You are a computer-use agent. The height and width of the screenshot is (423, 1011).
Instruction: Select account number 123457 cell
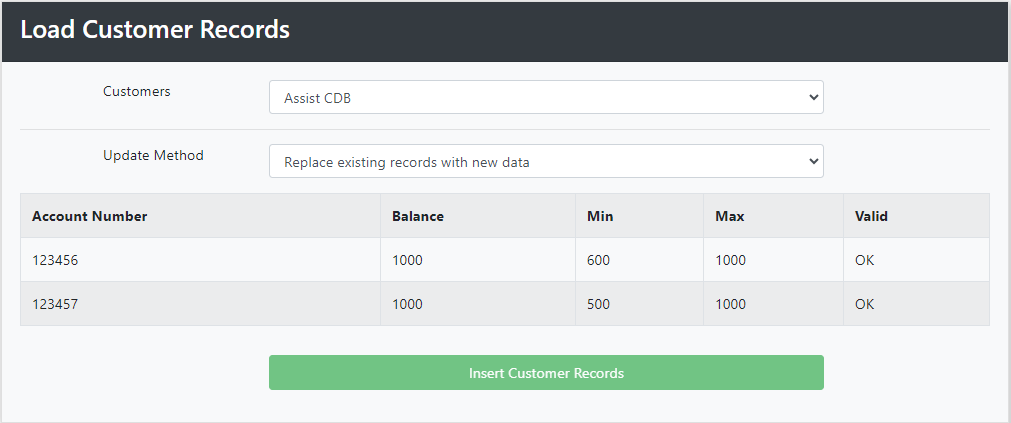pyautogui.click(x=201, y=304)
